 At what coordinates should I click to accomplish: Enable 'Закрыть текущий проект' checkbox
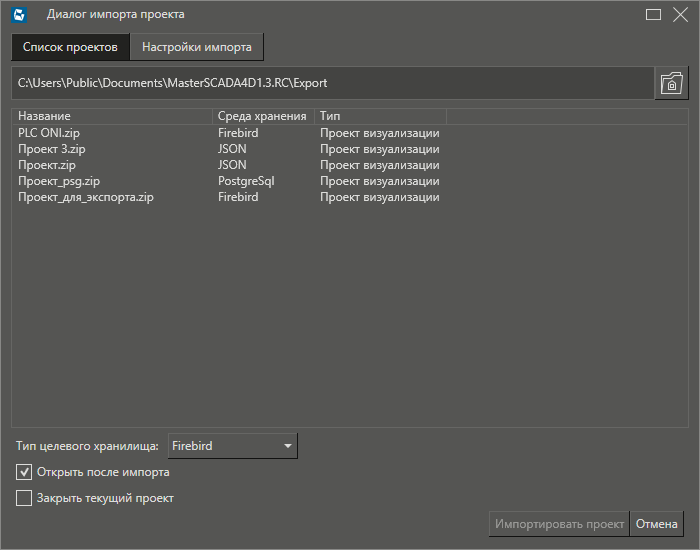(x=25, y=498)
